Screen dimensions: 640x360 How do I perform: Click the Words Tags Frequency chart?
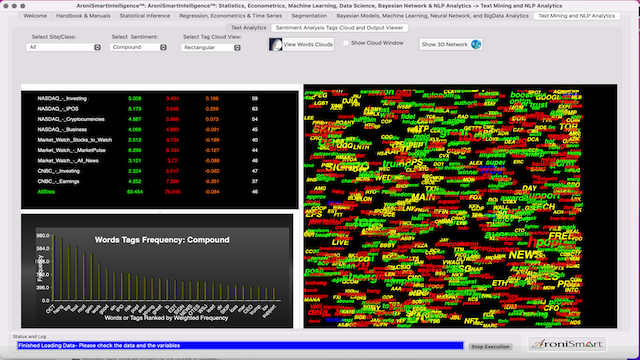157,271
